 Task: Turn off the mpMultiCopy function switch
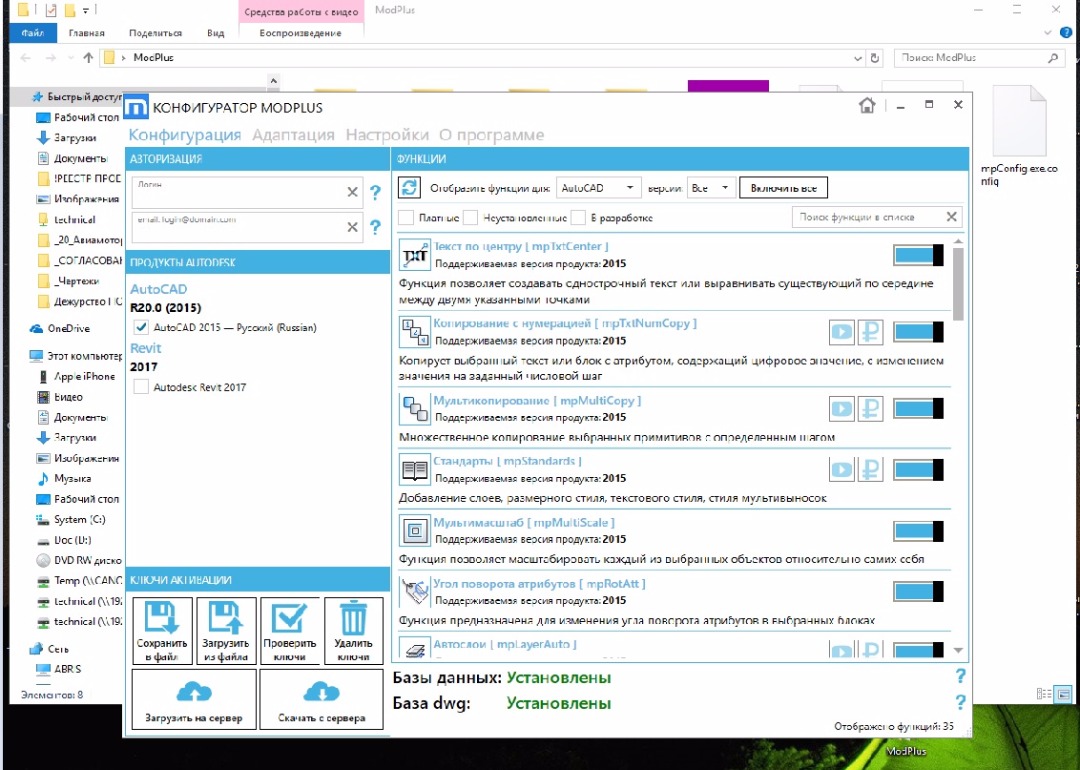pyautogui.click(x=918, y=408)
